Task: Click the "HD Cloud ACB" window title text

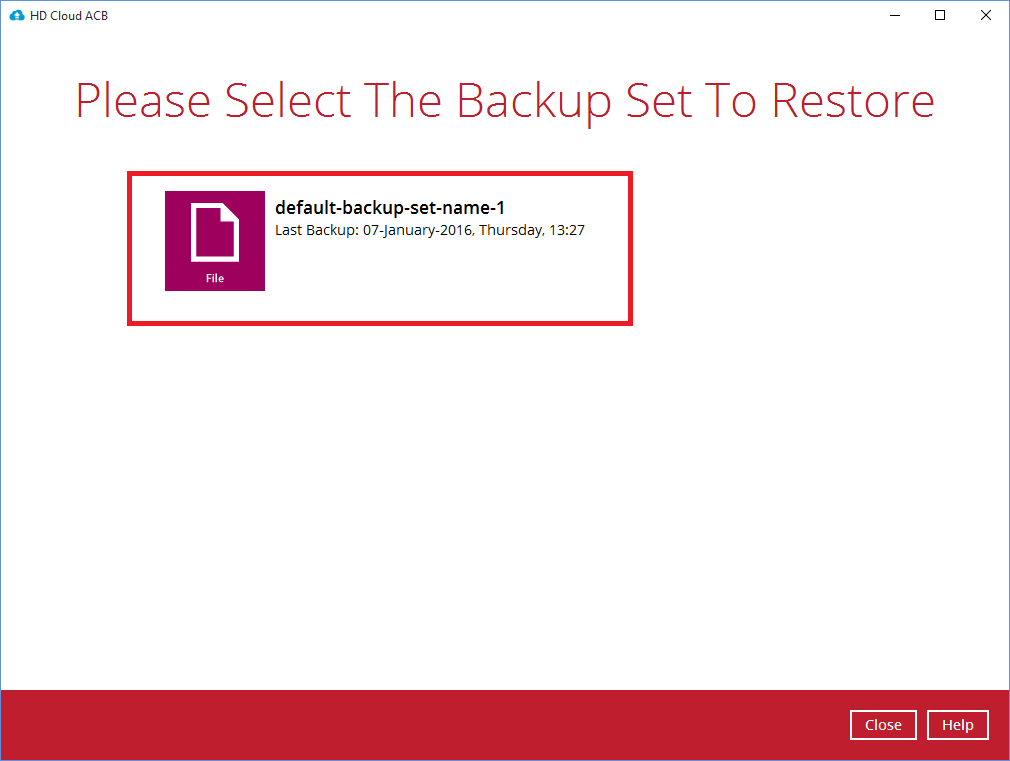Action: point(69,15)
